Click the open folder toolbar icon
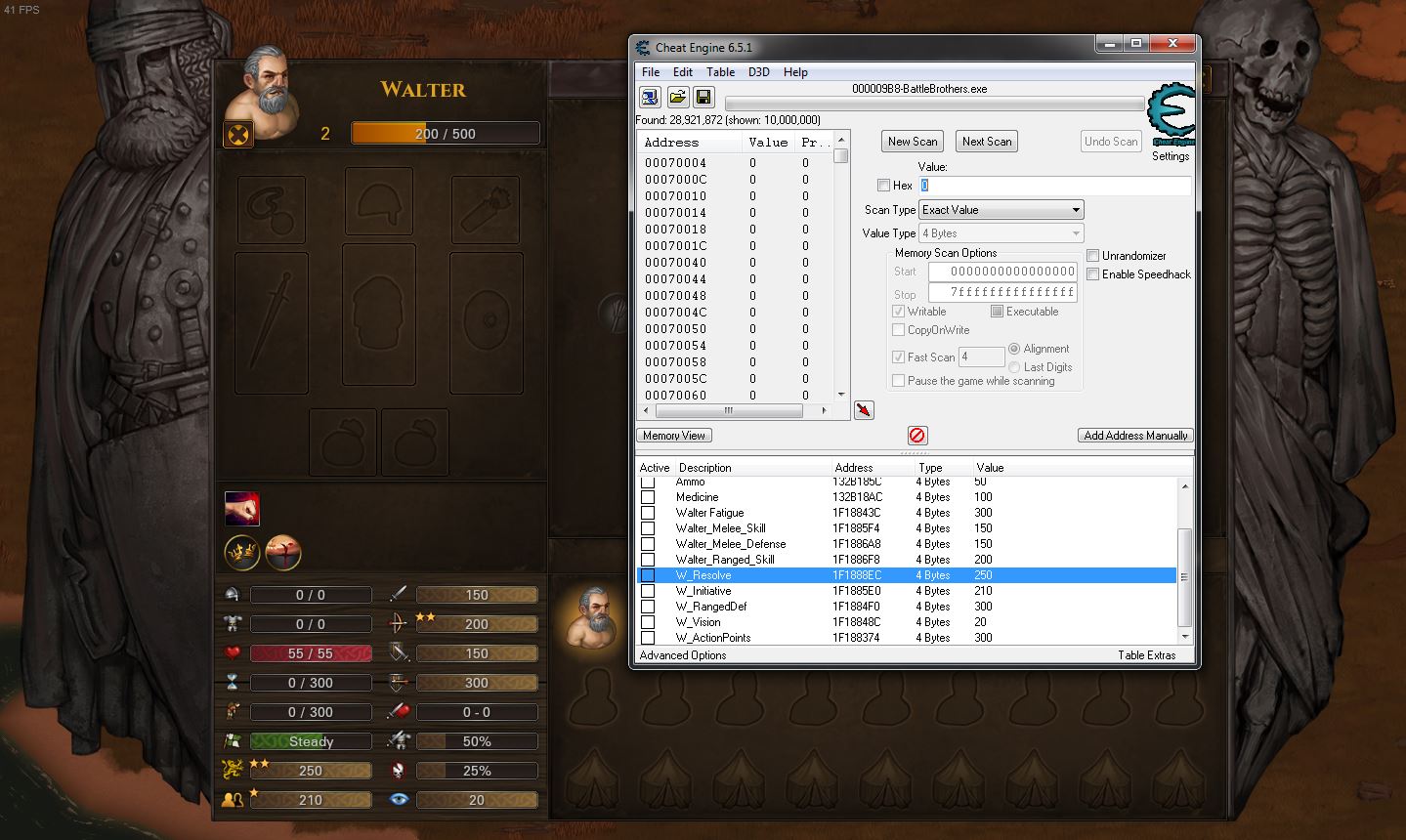 [x=677, y=97]
